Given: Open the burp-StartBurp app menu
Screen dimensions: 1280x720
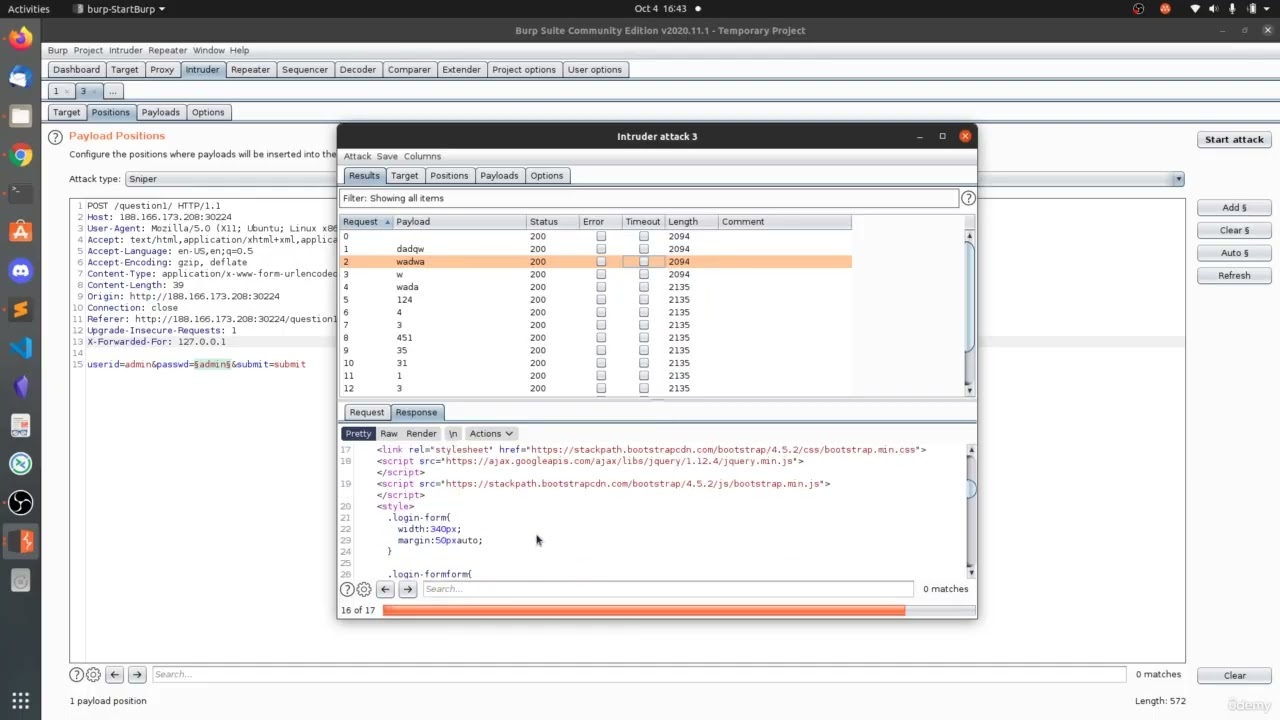Looking at the screenshot, I should pyautogui.click(x=120, y=9).
